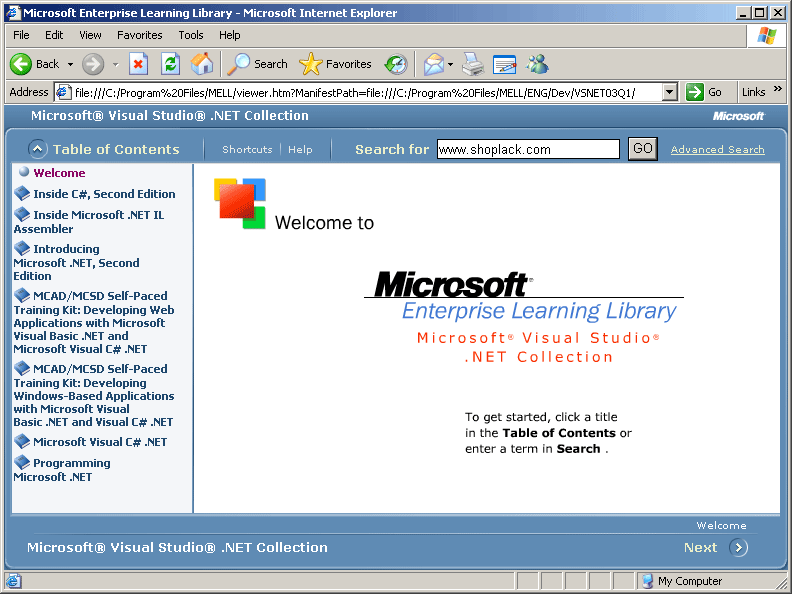Open the Mail button dropdown arrow

450,65
